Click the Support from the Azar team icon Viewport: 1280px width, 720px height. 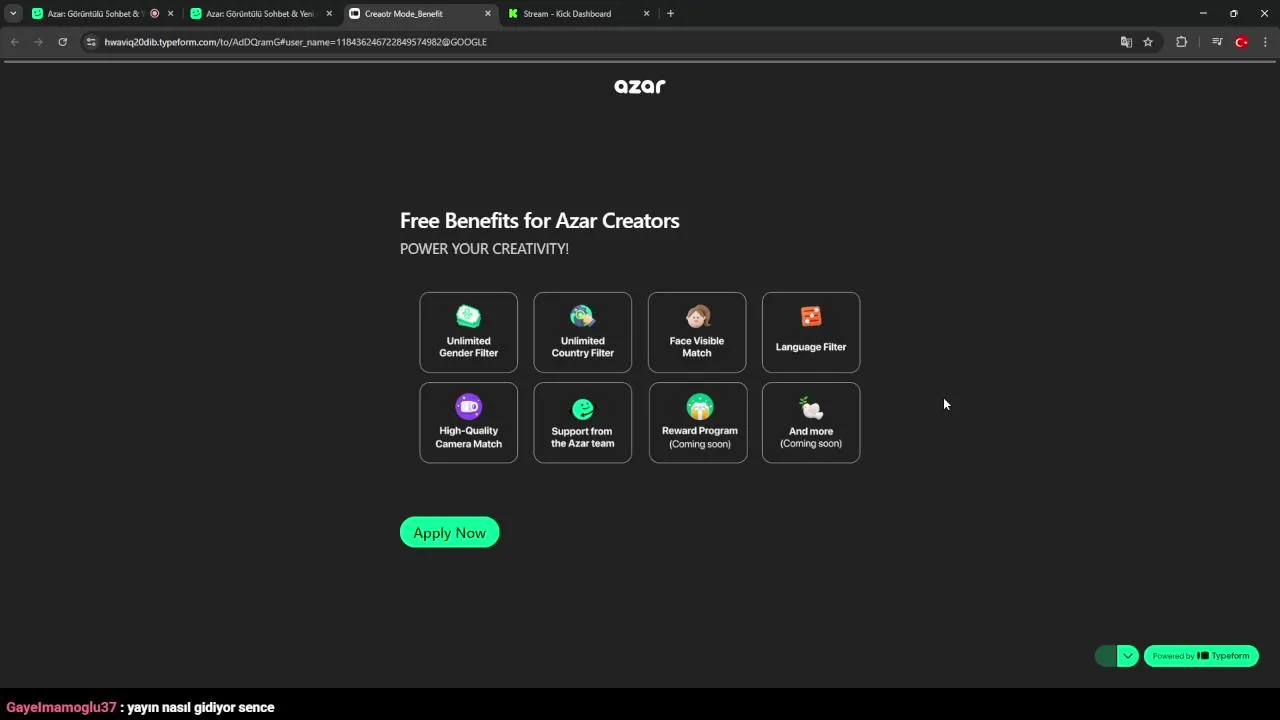(582, 409)
